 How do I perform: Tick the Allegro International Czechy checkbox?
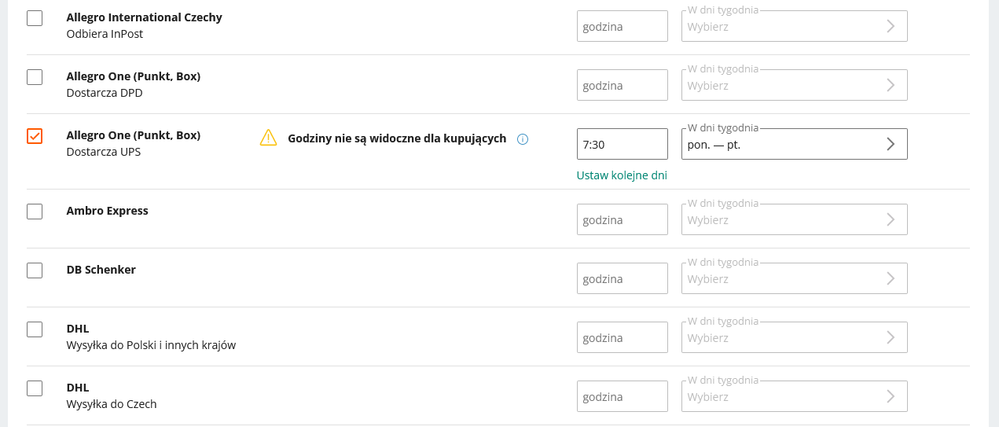pyautogui.click(x=34, y=18)
